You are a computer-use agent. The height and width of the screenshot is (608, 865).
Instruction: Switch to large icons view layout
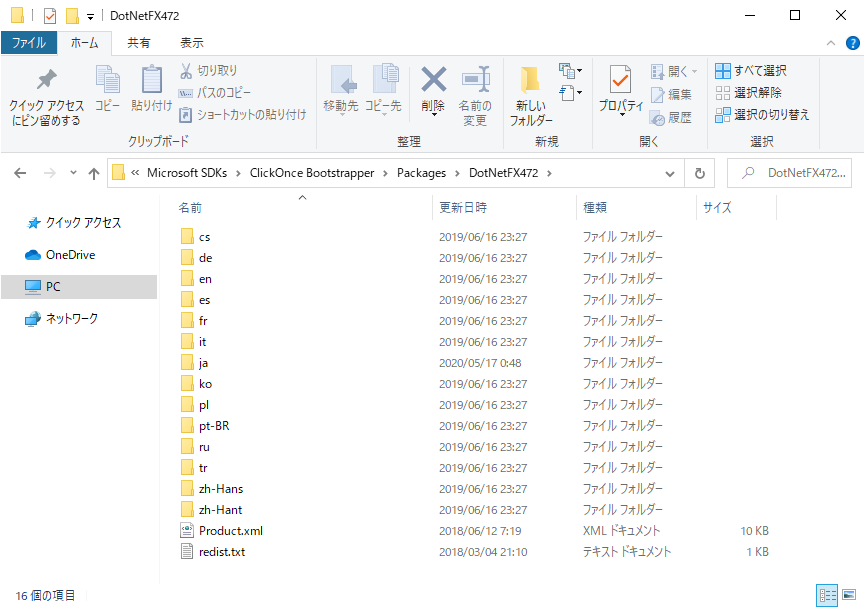[x=849, y=595]
